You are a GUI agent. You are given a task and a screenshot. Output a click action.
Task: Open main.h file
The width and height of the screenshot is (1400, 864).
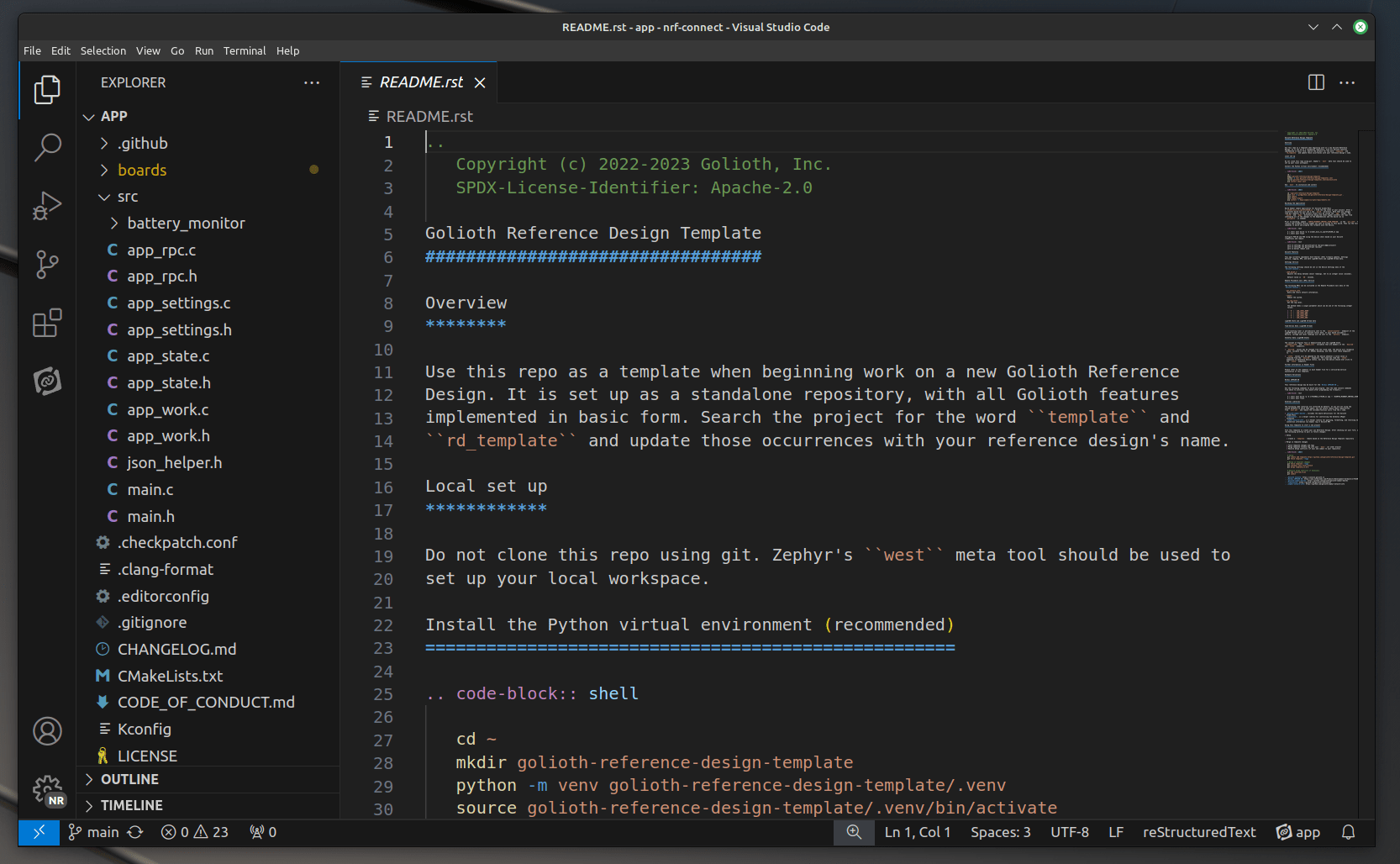208,516
